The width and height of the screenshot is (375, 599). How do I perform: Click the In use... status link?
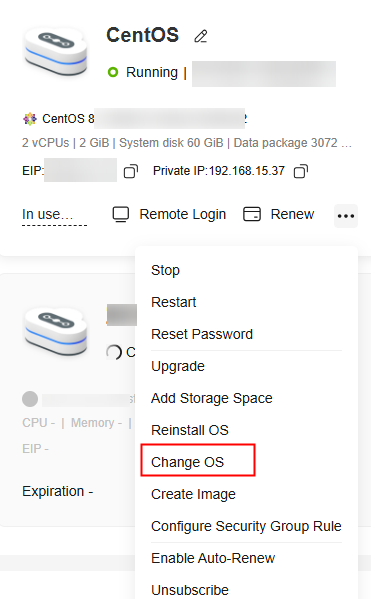[x=47, y=214]
